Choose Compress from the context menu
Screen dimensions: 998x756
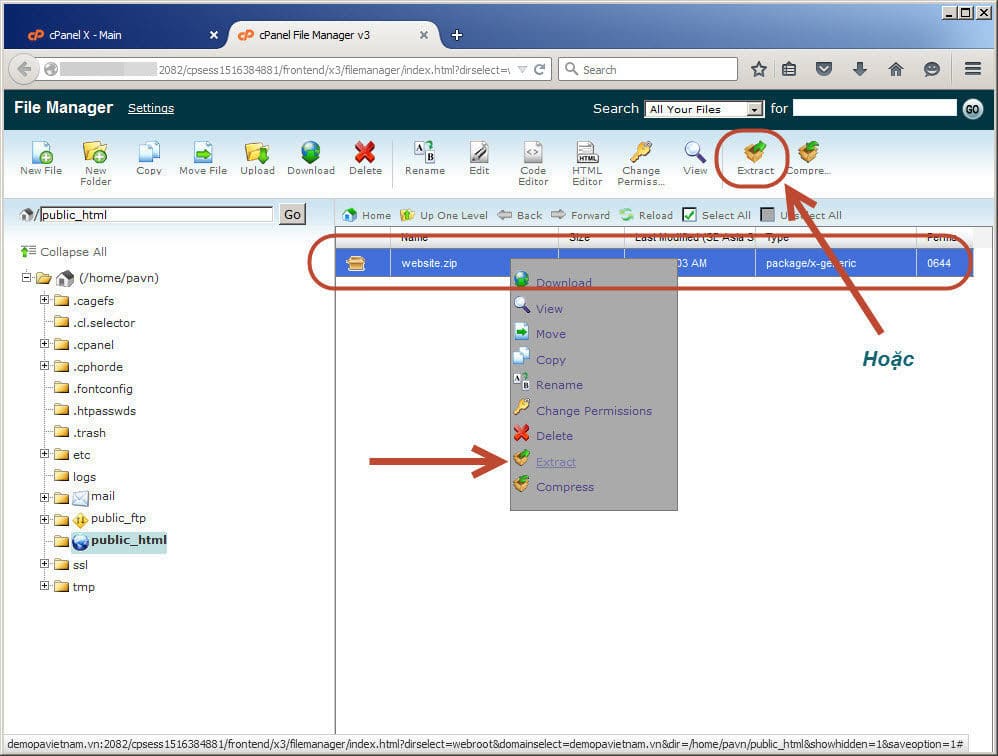pyautogui.click(x=564, y=487)
